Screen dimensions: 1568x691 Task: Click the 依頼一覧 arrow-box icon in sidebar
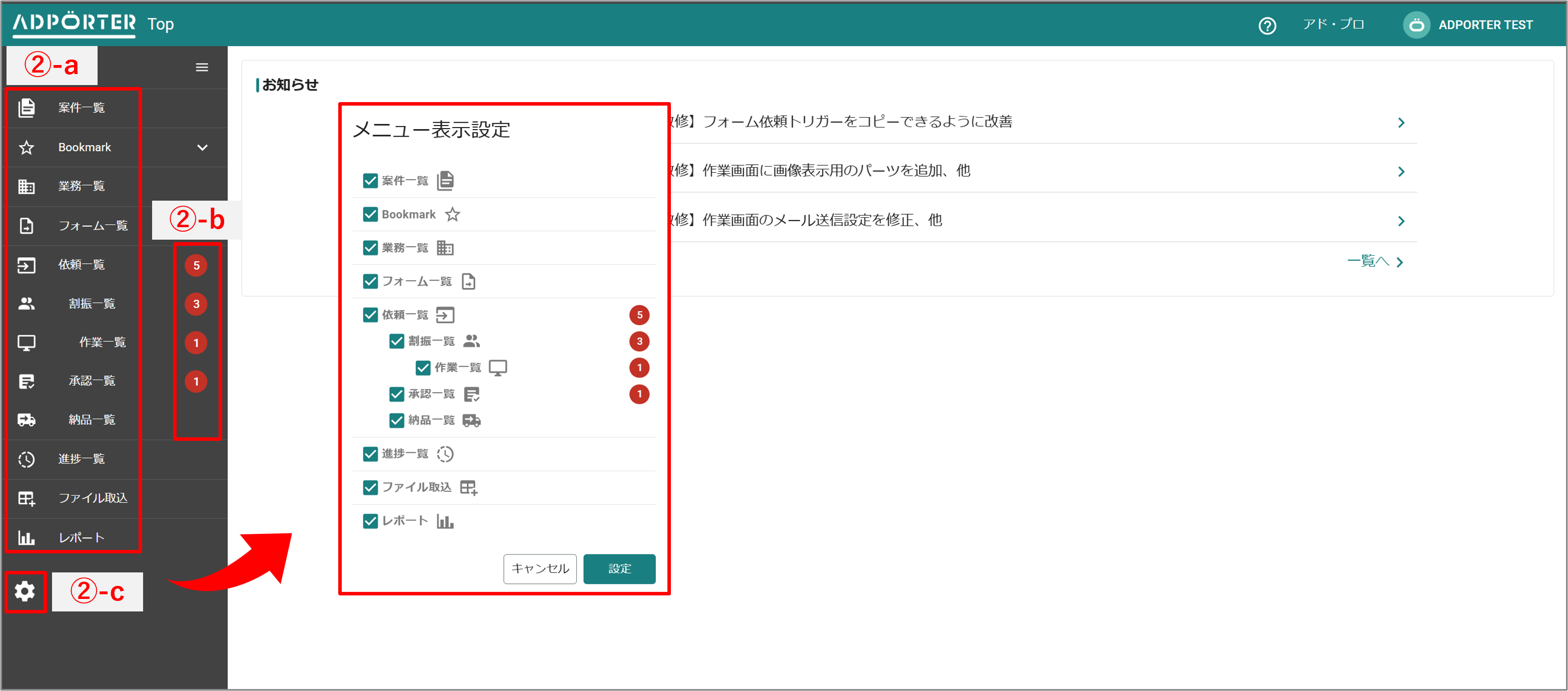click(x=26, y=265)
